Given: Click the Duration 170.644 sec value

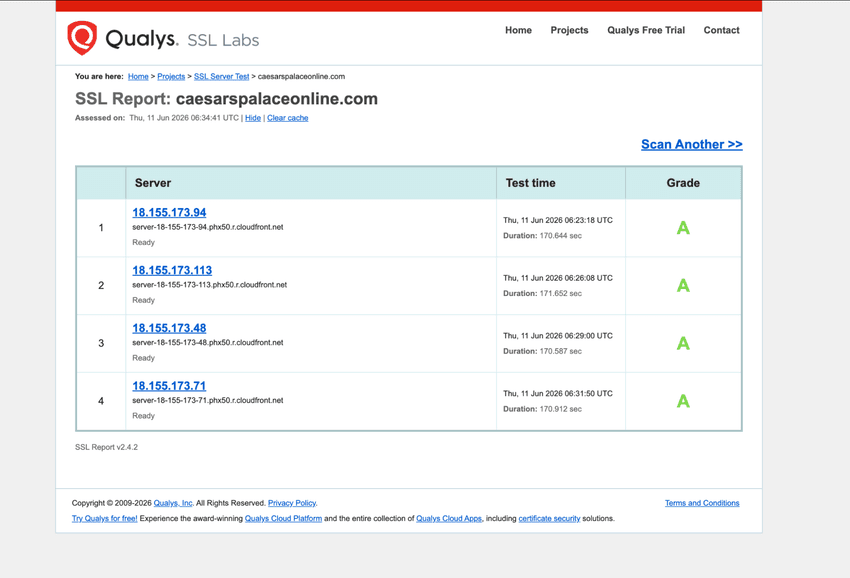Looking at the screenshot, I should tap(542, 236).
